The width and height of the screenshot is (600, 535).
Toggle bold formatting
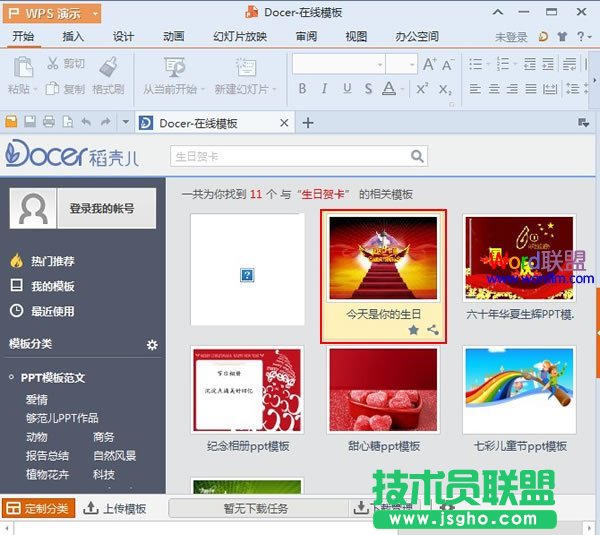pyautogui.click(x=302, y=89)
